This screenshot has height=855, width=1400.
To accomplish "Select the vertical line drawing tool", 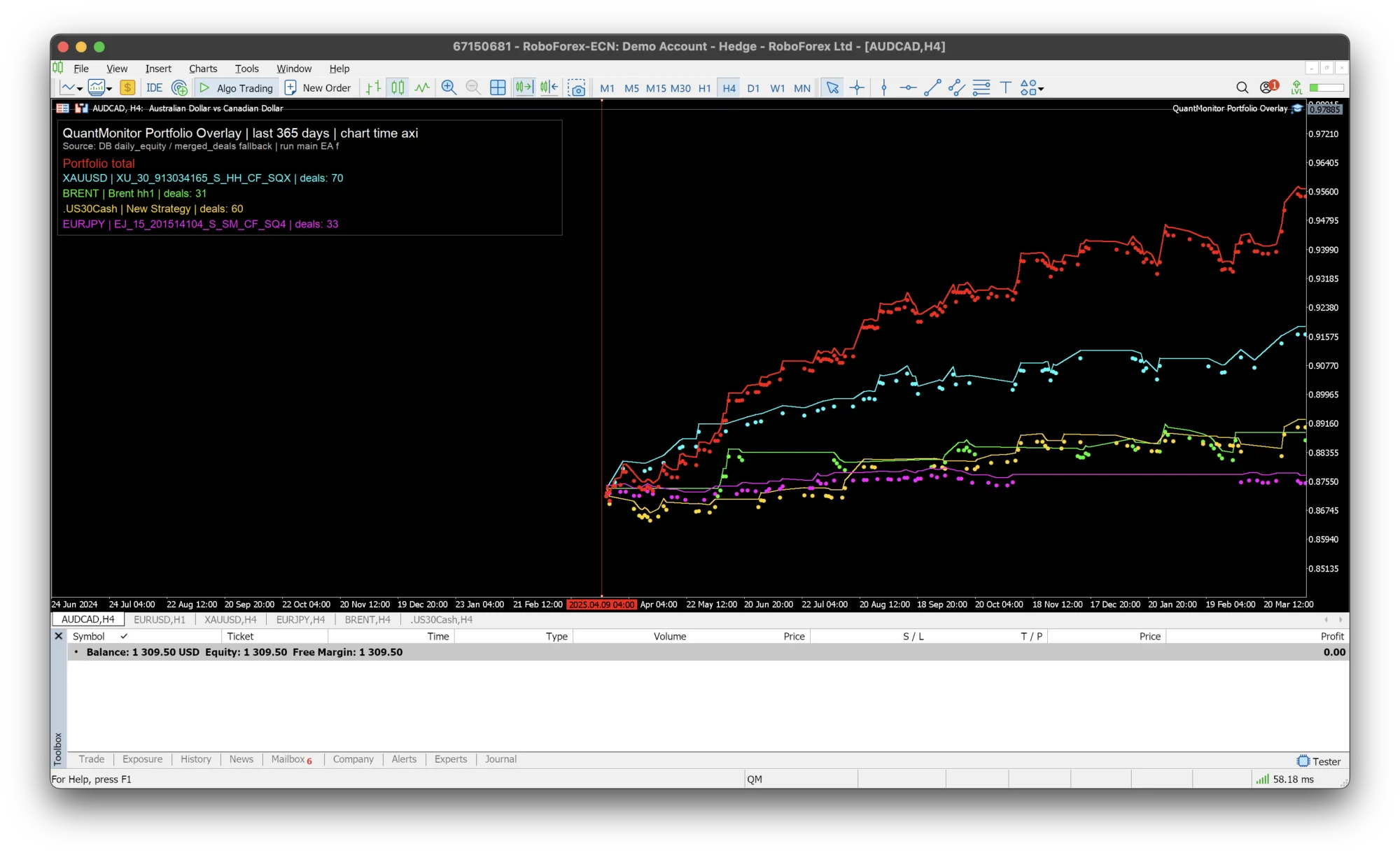I will point(883,87).
